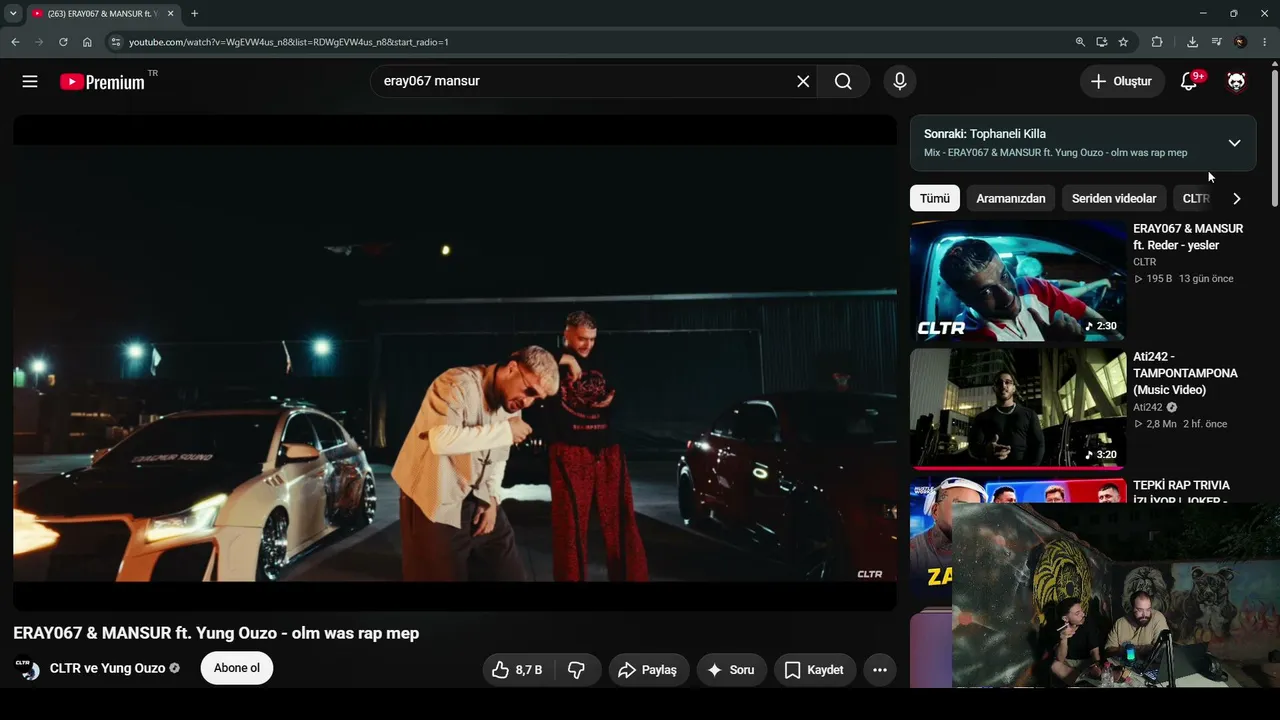Run search with the magnifier button

843,81
